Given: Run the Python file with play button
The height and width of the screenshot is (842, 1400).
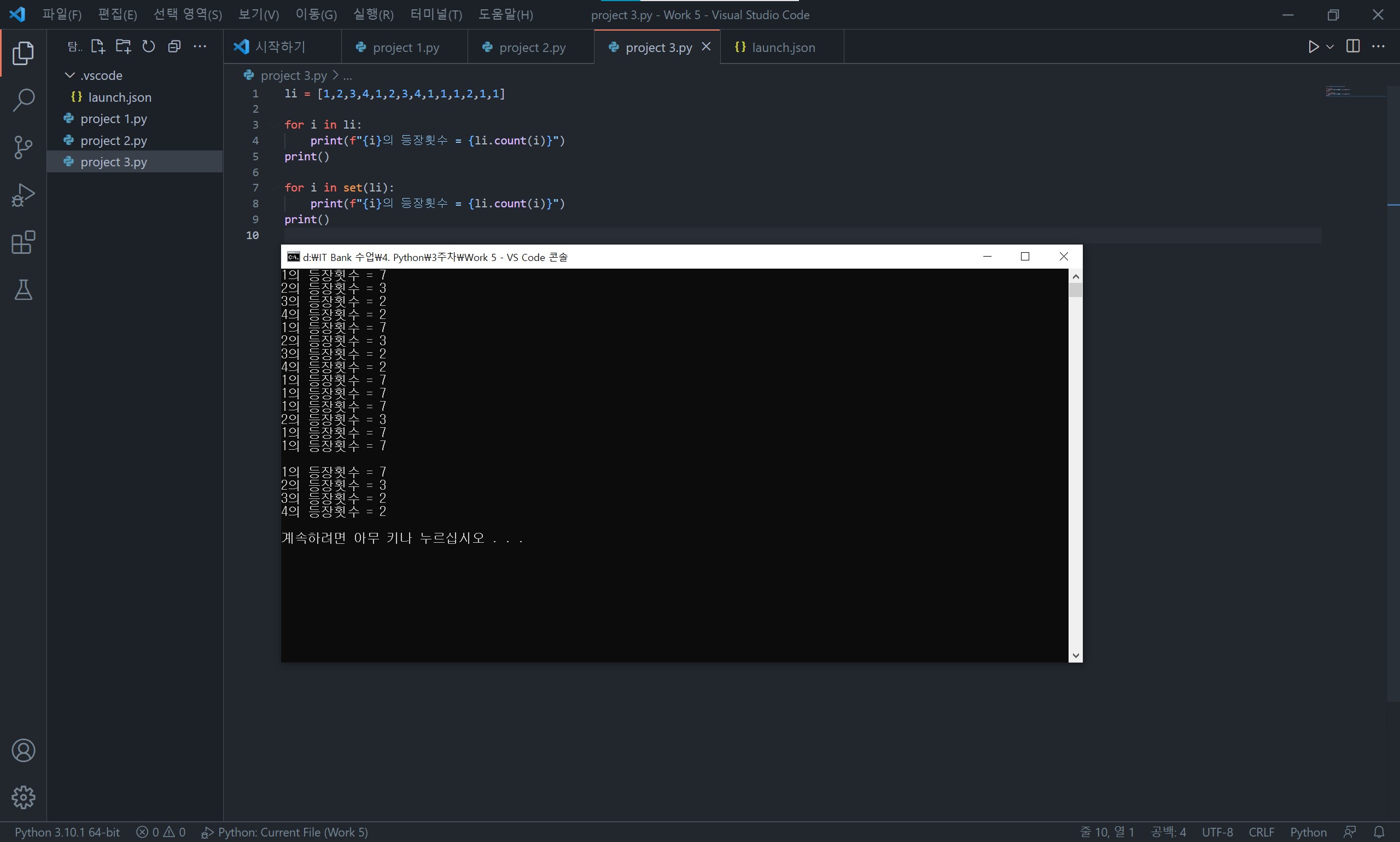Looking at the screenshot, I should (1313, 47).
